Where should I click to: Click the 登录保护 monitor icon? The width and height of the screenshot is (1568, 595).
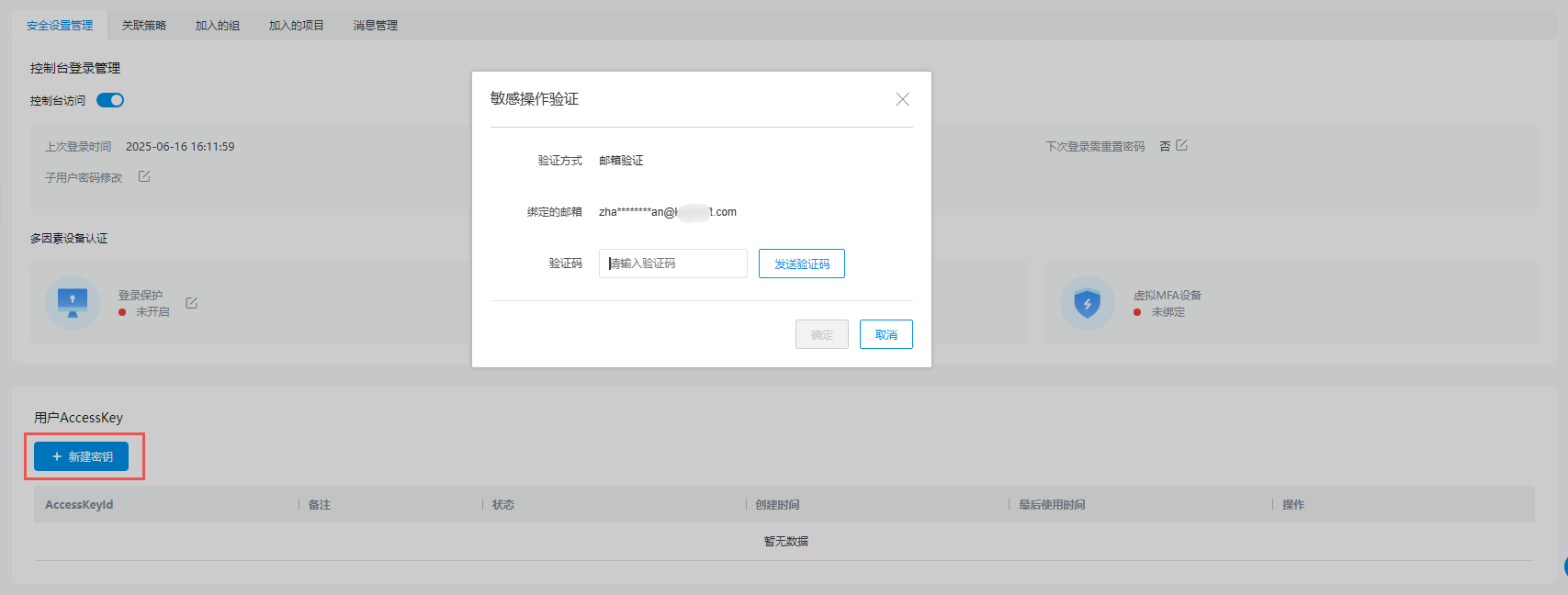73,302
